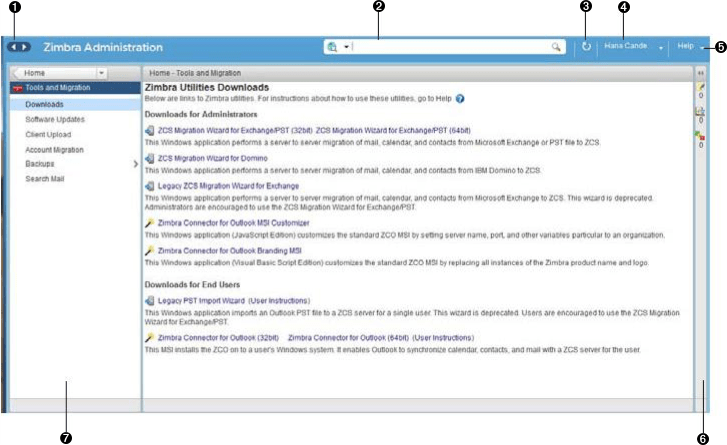Image resolution: width=727 pixels, height=445 pixels.
Task: Go back with the left arrow button
Action: (x=13, y=47)
